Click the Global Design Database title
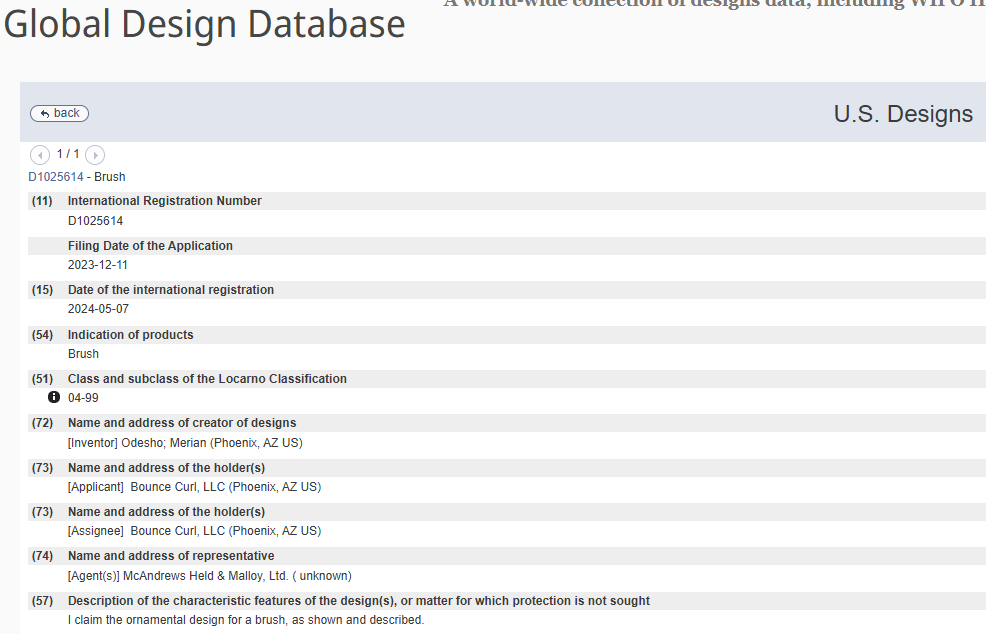The width and height of the screenshot is (986, 634). (204, 24)
